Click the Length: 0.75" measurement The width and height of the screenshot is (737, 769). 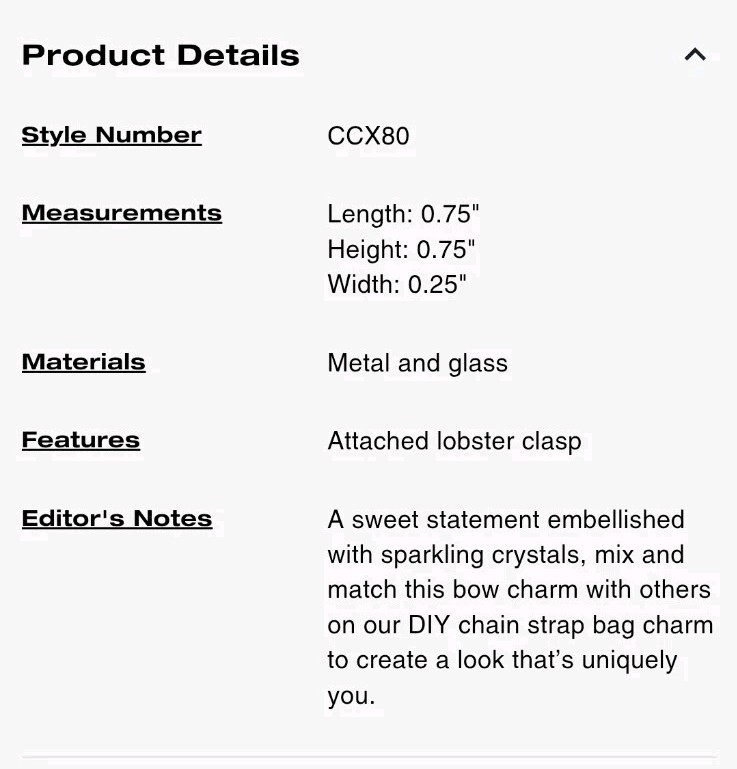click(403, 214)
